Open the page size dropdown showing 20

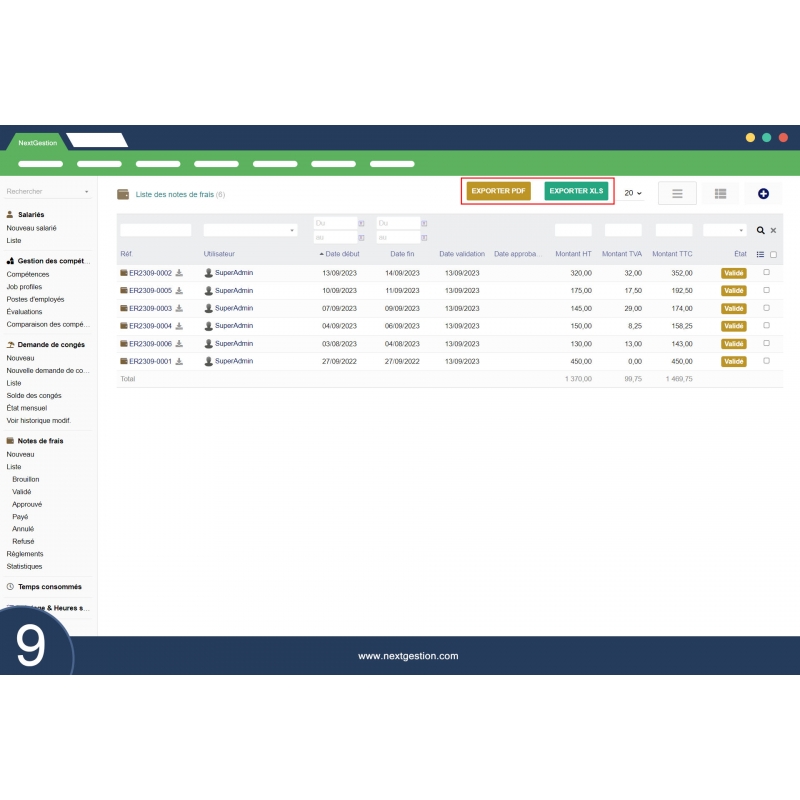[x=631, y=193]
